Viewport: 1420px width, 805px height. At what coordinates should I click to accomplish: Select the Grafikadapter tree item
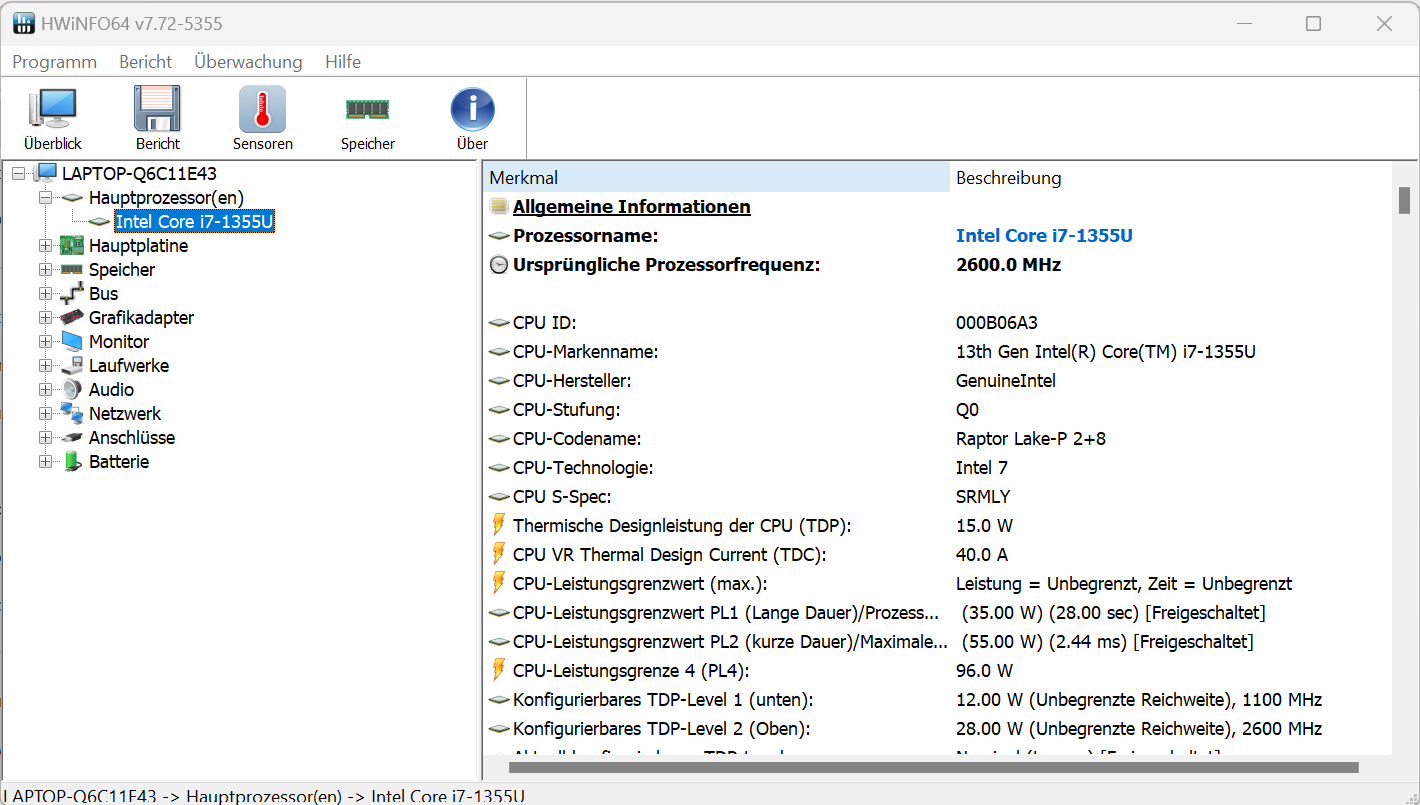point(141,318)
